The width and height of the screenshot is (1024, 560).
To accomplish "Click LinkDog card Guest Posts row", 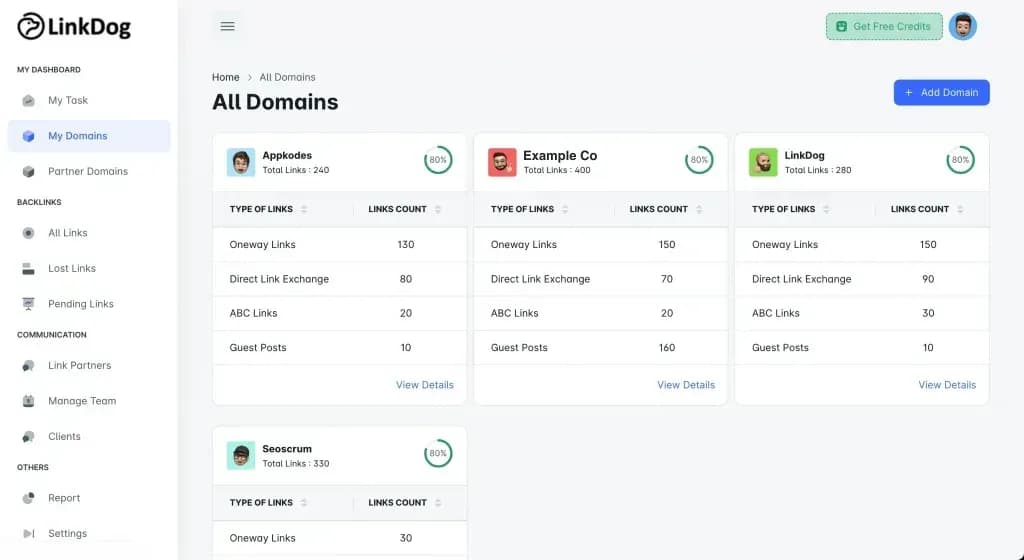I will [862, 348].
